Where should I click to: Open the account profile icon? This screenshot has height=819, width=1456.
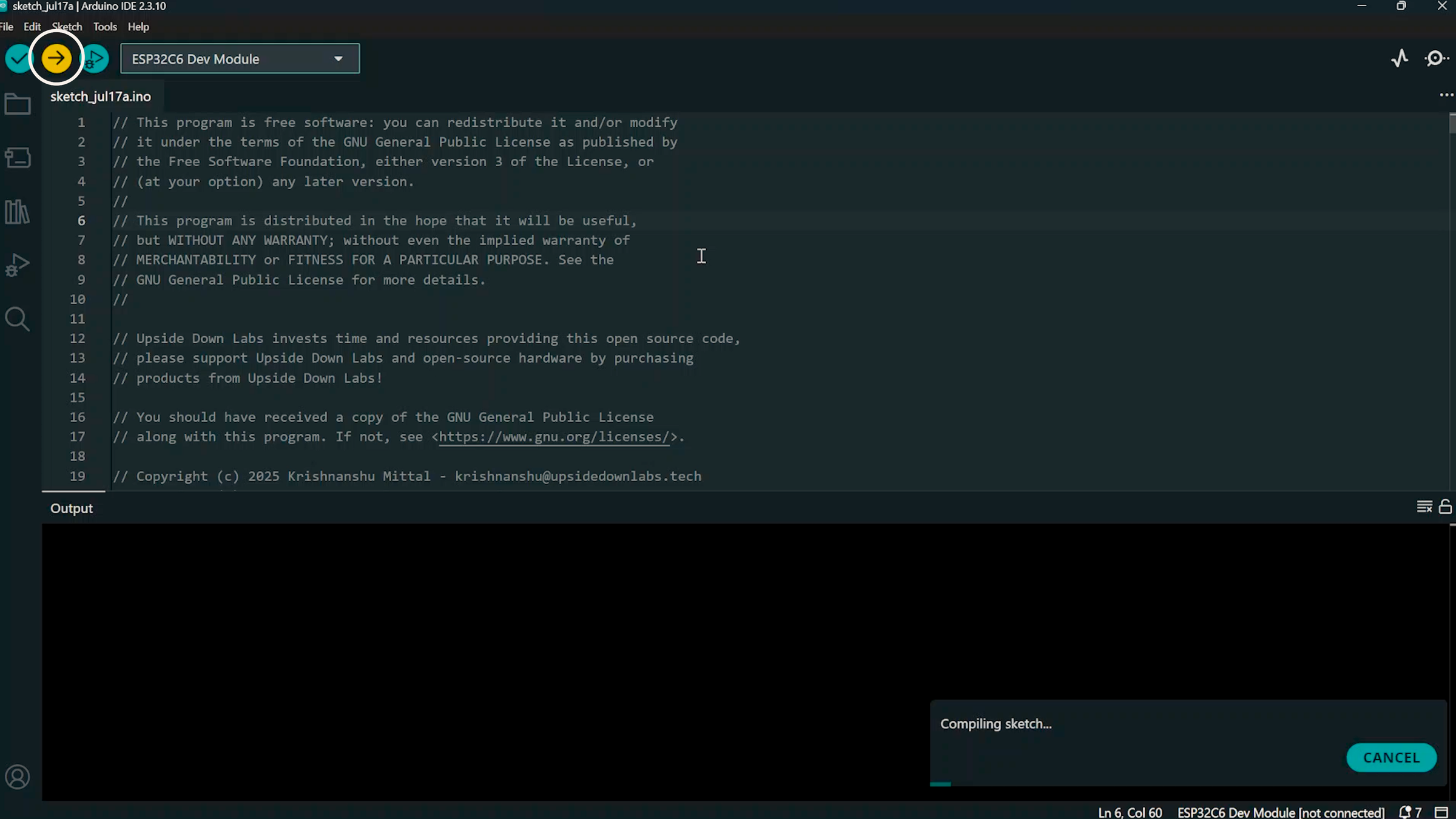[17, 777]
